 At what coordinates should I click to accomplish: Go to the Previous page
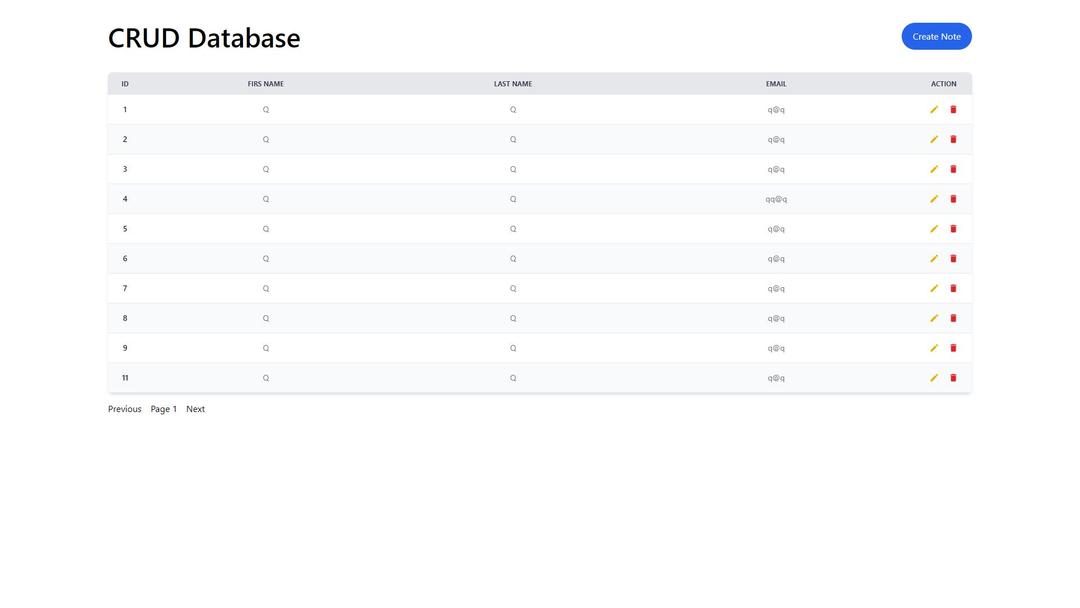click(125, 409)
